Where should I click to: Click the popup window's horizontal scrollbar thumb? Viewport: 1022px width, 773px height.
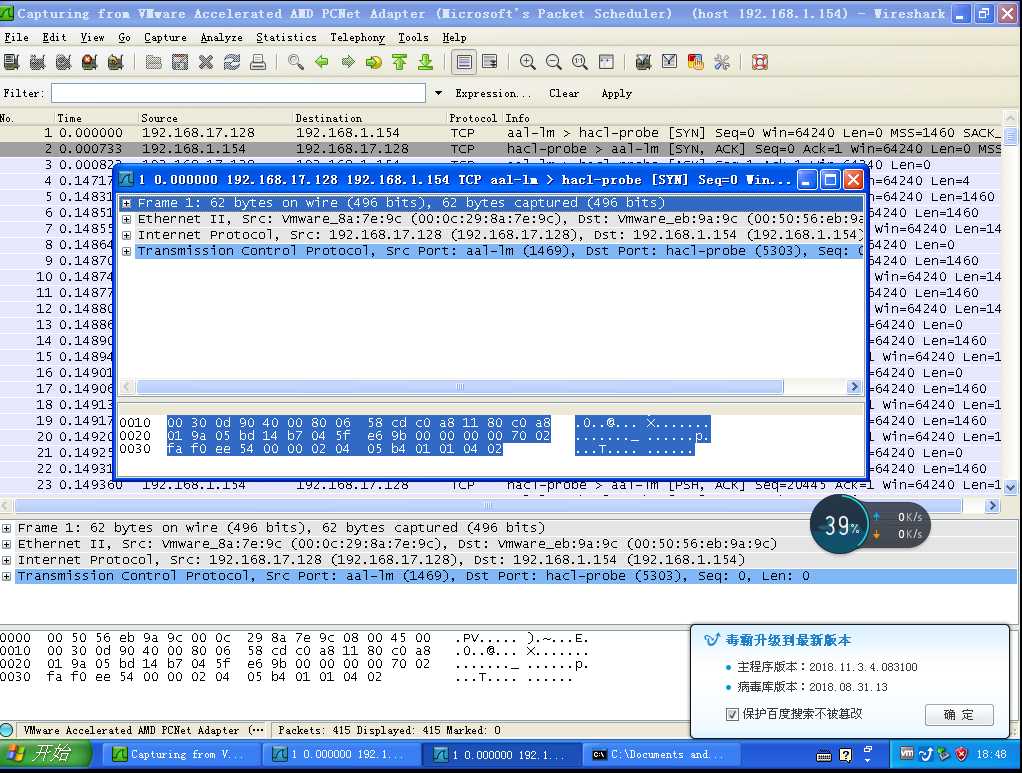460,387
